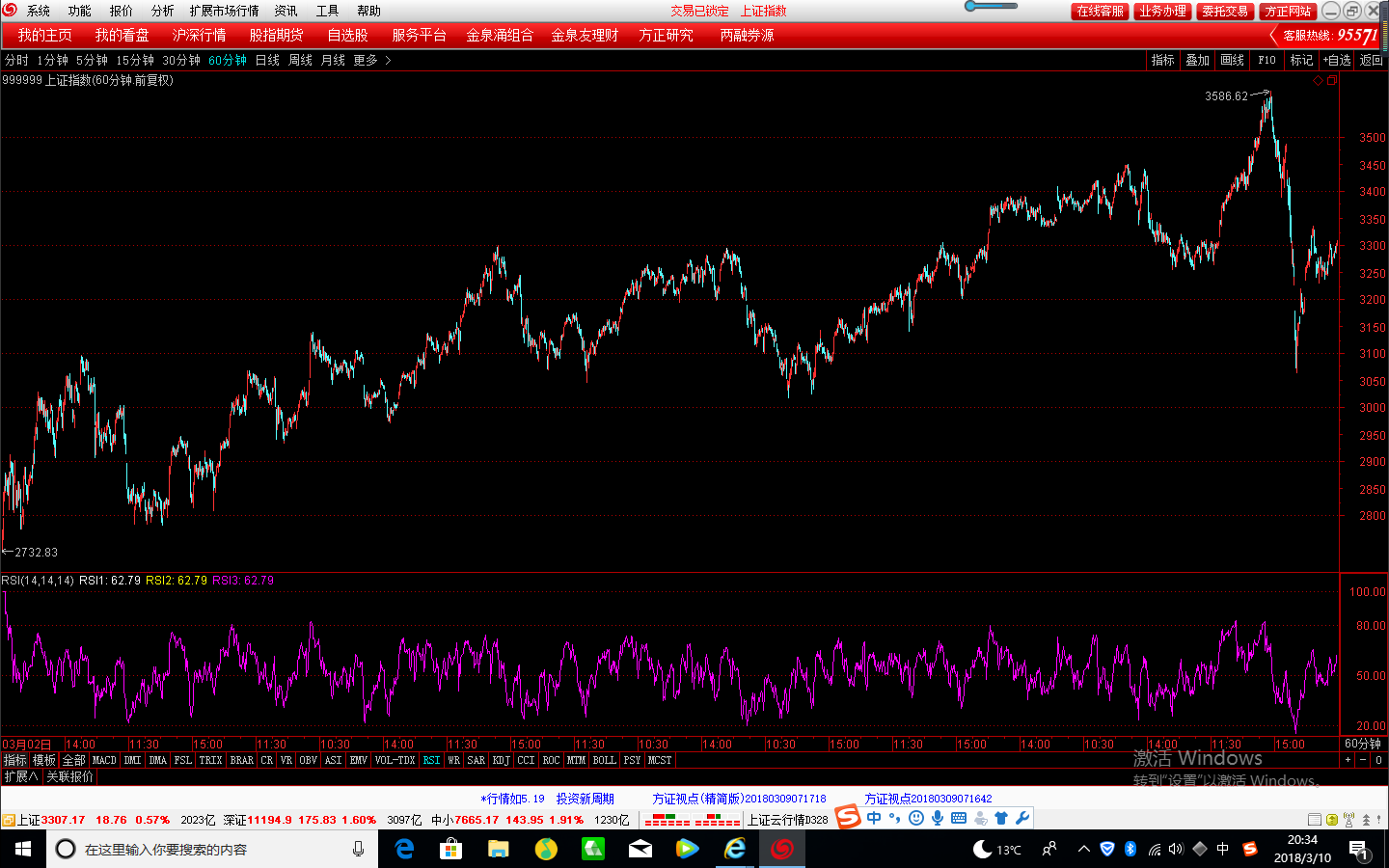Click the 业务办理 button
Screen dimensions: 1389x868
(1162, 11)
